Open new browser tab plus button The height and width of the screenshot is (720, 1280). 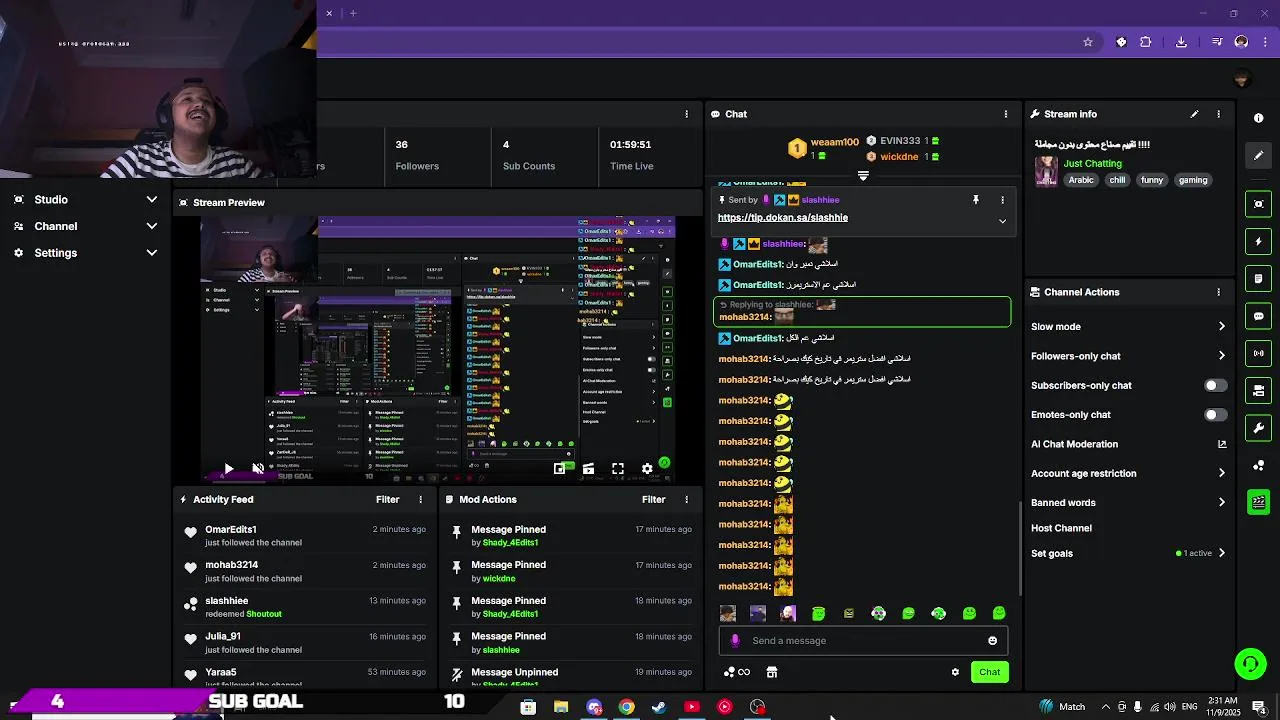pos(353,13)
